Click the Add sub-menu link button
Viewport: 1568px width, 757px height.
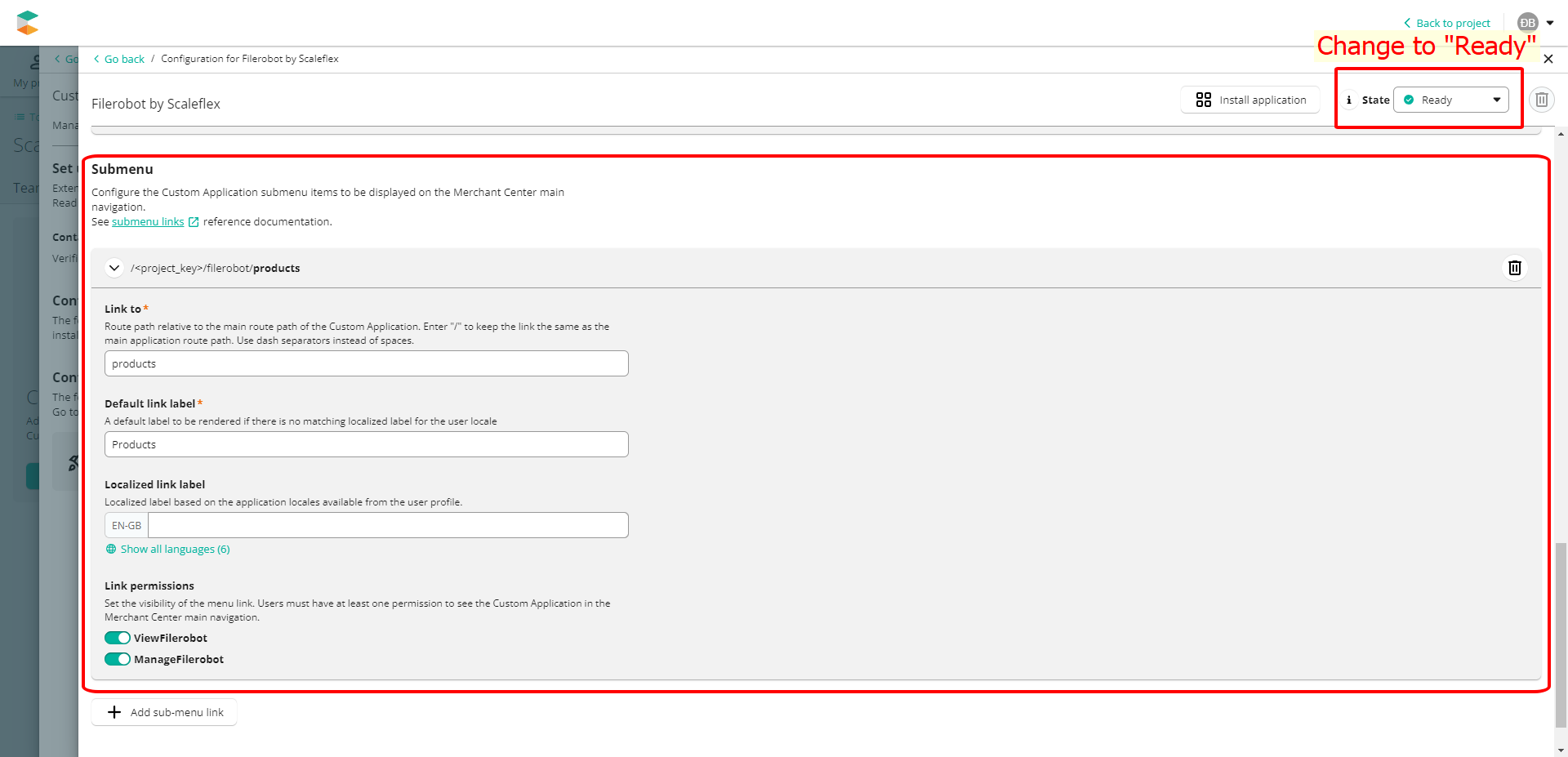coord(164,712)
